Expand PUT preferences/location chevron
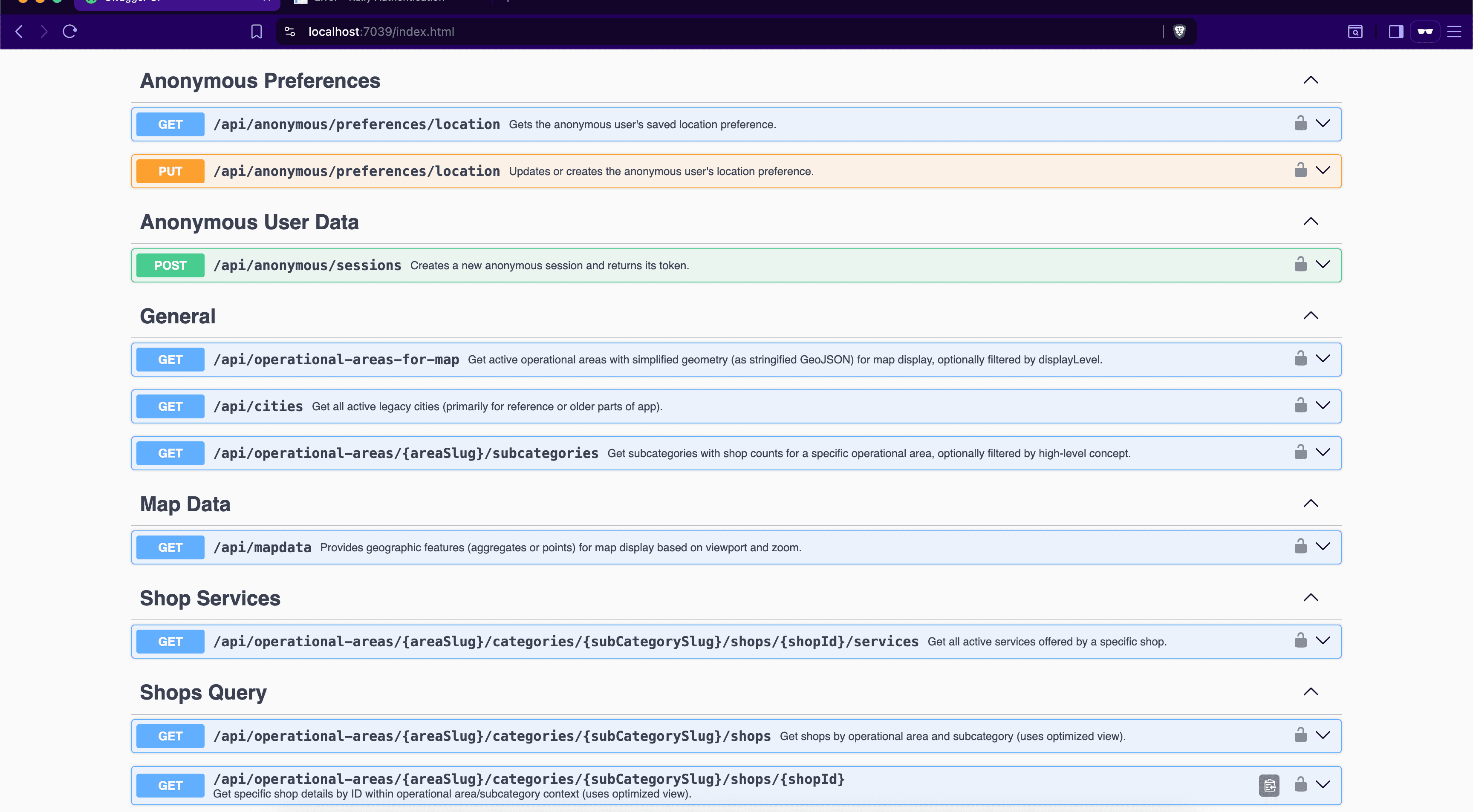This screenshot has height=812, width=1473. coord(1323,170)
